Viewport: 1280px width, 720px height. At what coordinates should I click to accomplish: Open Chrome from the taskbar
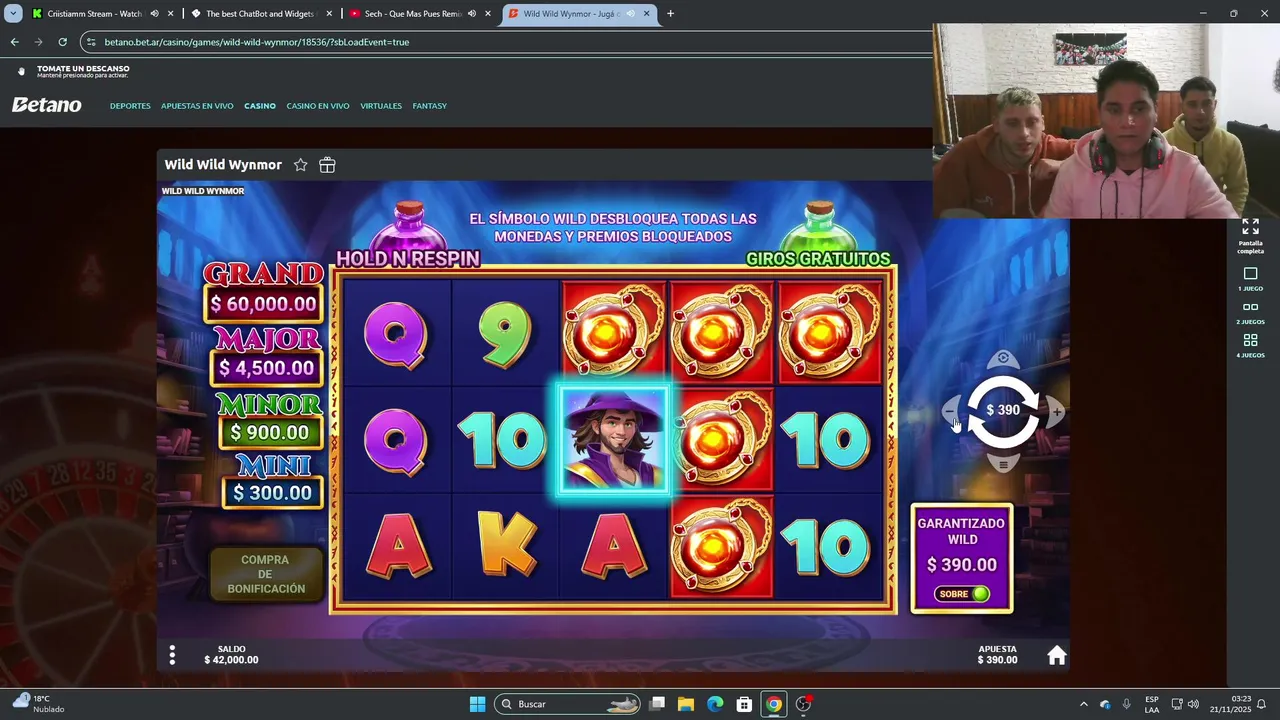tap(773, 704)
